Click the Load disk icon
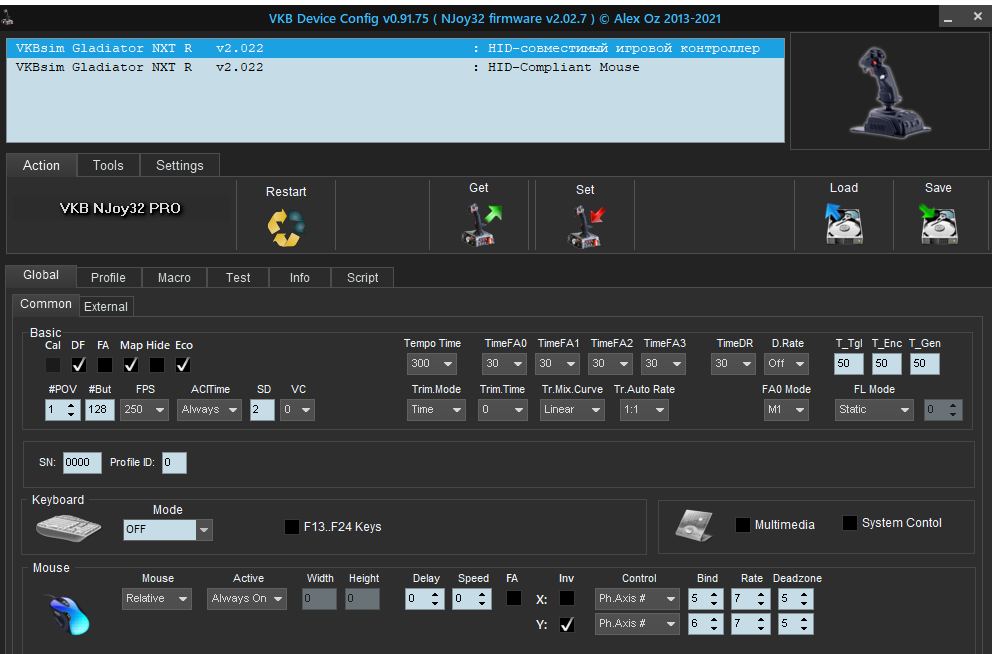The height and width of the screenshot is (654, 992). click(843, 224)
